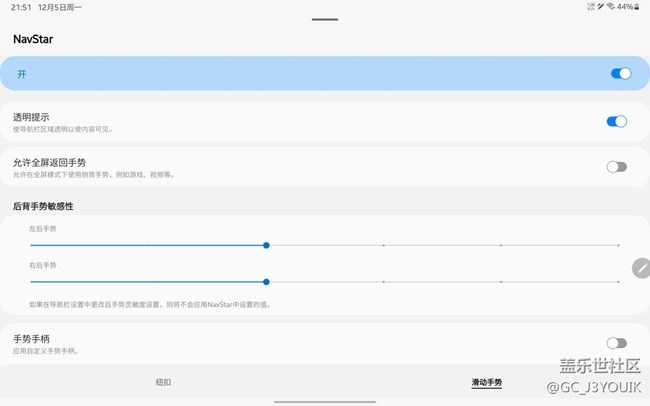The width and height of the screenshot is (650, 406).
Task: Tap the 右后手势 slider label
Action: pyautogui.click(x=43, y=265)
